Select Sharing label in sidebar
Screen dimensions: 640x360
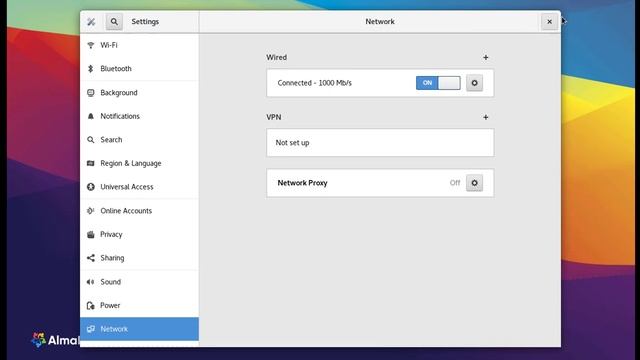click(112, 258)
